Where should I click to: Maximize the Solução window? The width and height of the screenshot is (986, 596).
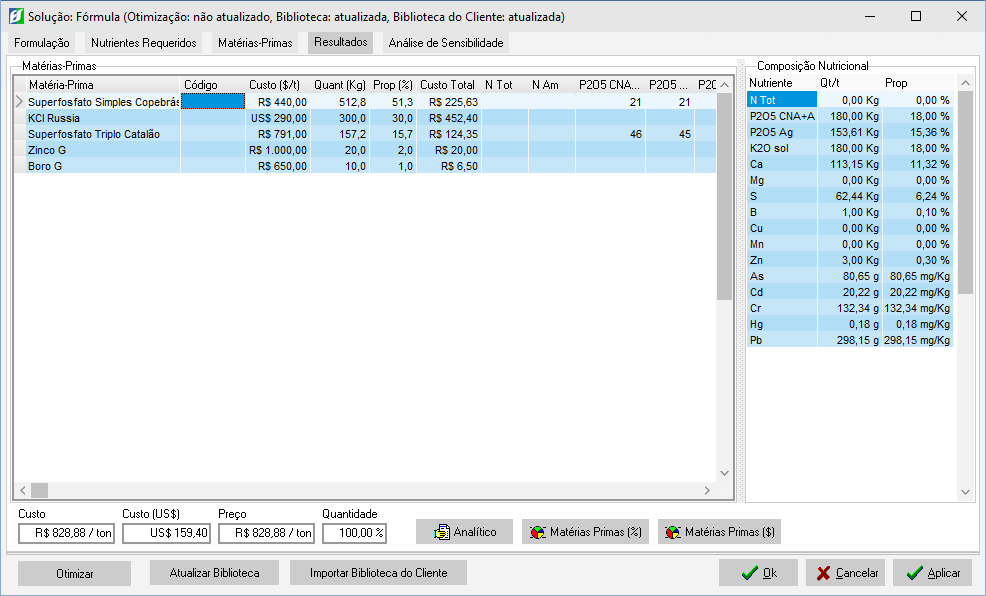coord(916,16)
